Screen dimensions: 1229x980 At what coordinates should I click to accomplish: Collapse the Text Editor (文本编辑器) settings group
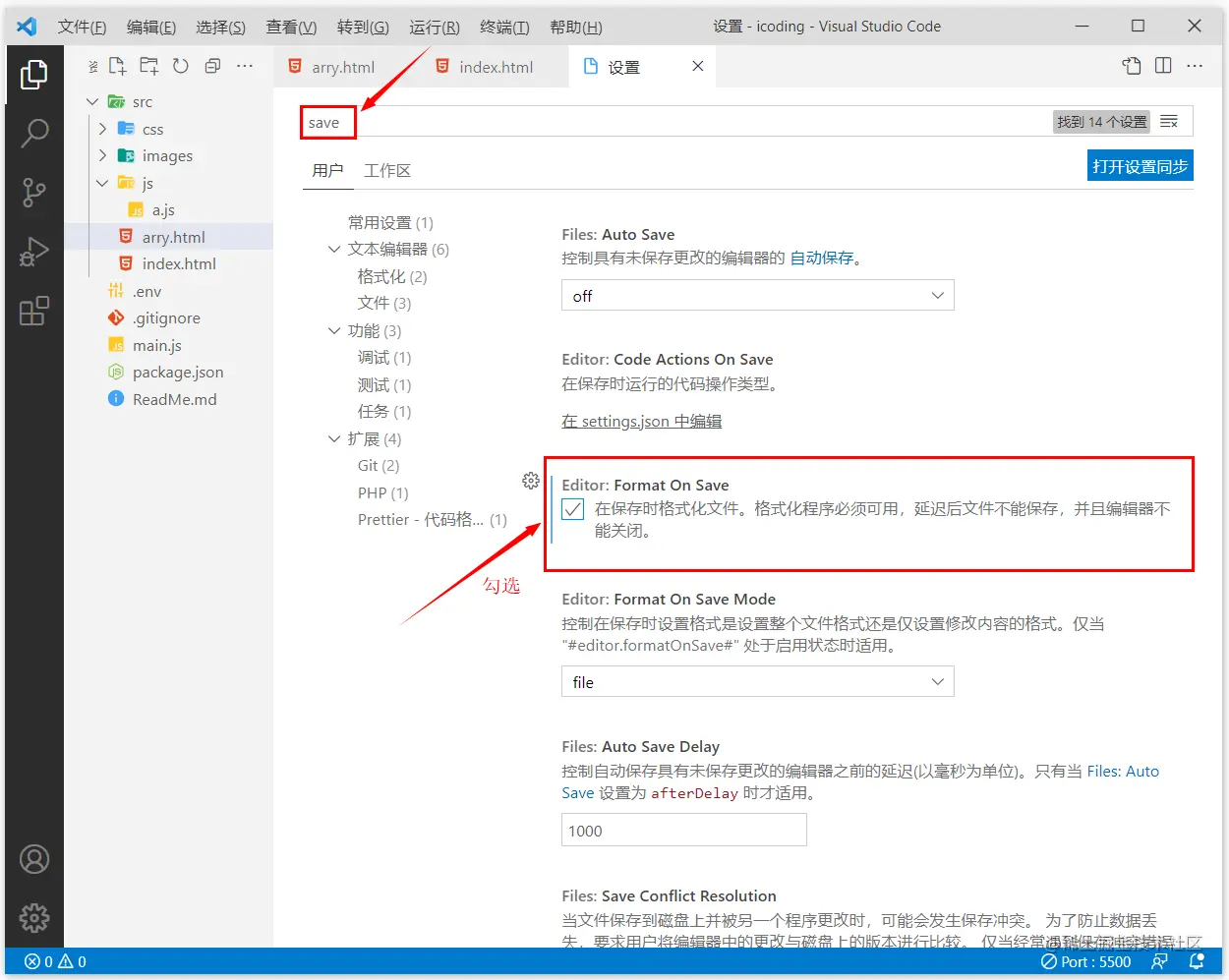[334, 250]
